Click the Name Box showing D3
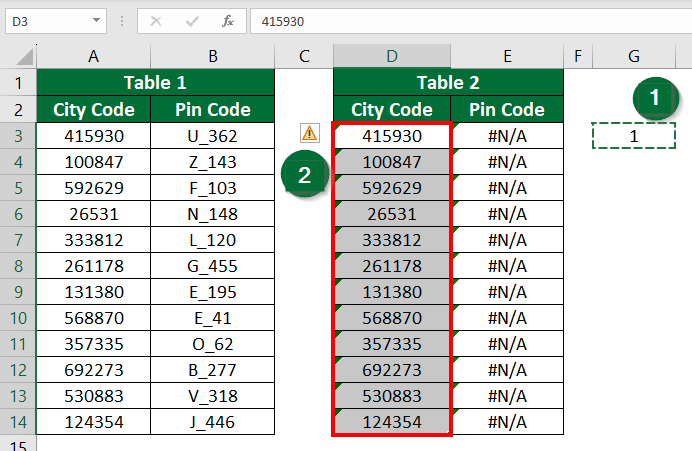This screenshot has width=692, height=451. (56, 21)
